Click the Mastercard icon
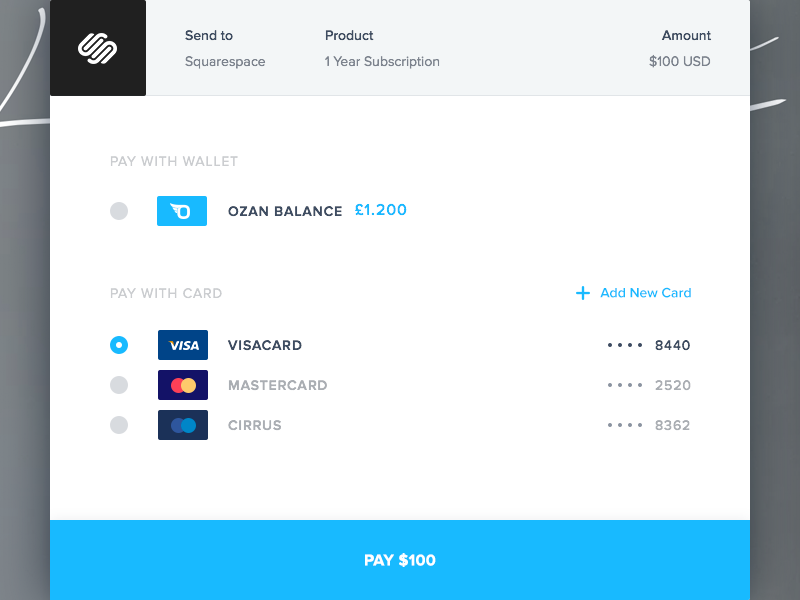 [x=182, y=385]
